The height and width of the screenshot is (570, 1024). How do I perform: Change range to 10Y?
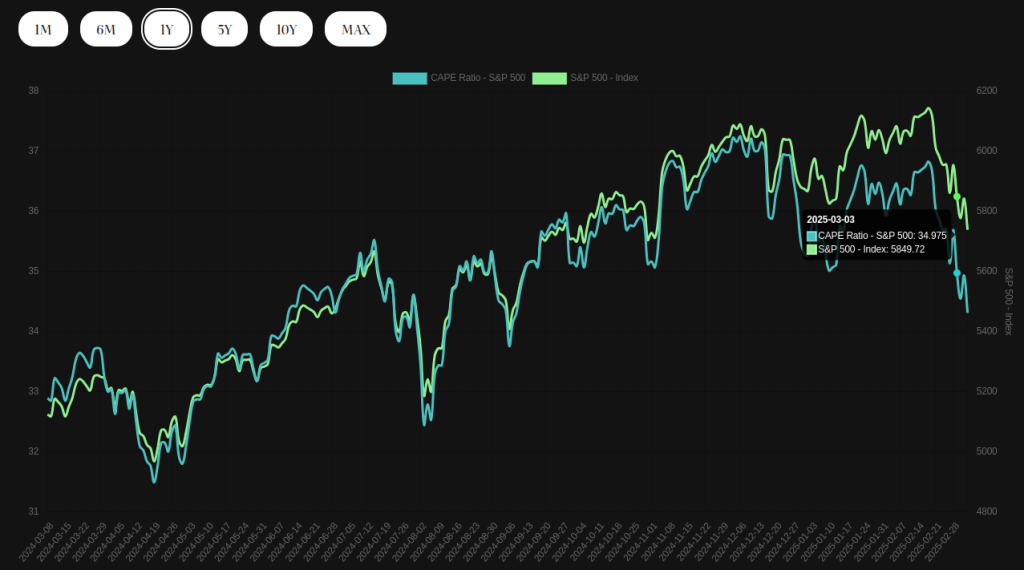tap(287, 30)
